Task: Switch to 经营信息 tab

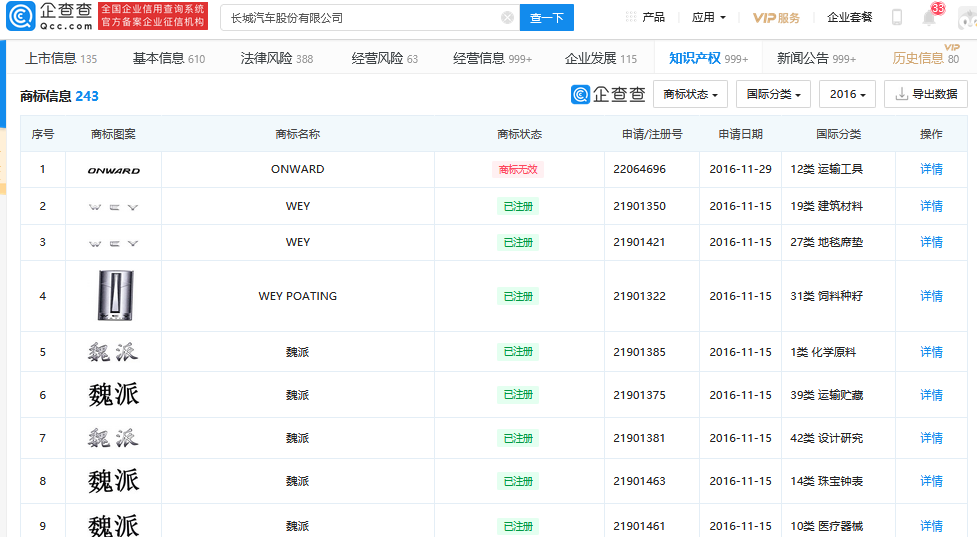Action: coord(492,58)
